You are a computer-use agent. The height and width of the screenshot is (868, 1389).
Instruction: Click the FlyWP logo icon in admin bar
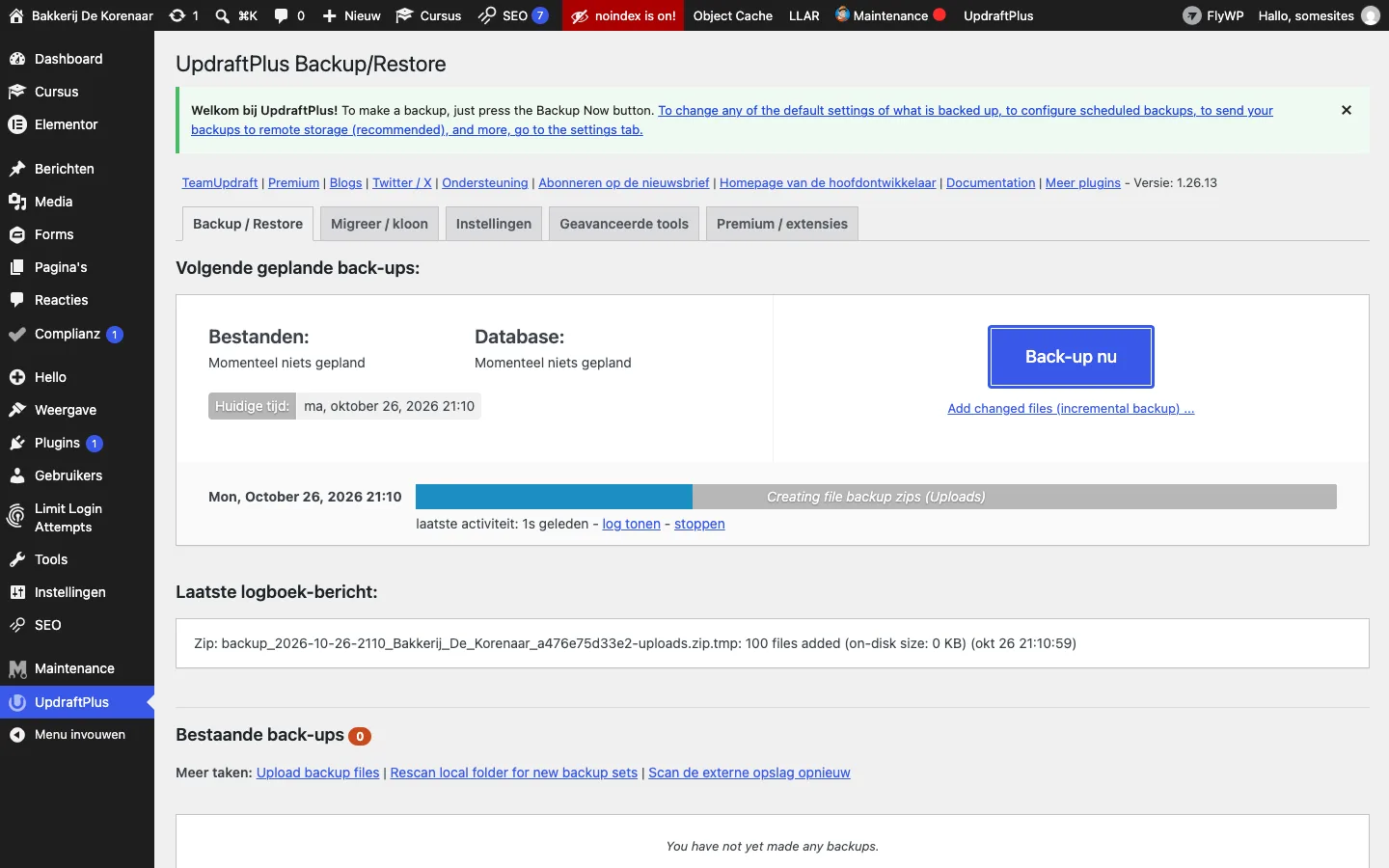tap(1192, 15)
